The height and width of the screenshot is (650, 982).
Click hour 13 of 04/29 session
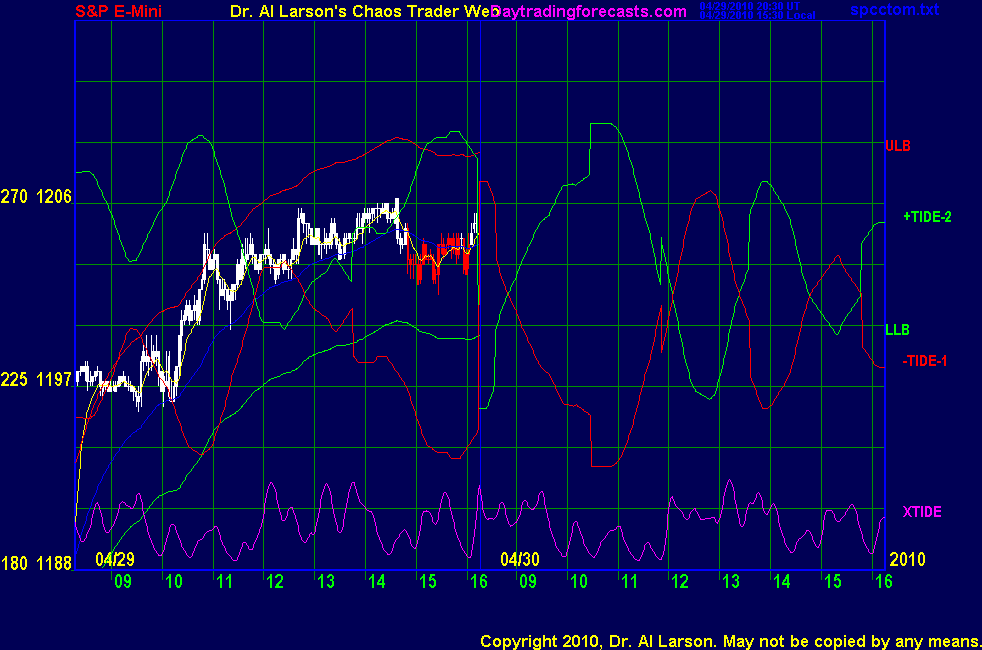click(326, 582)
